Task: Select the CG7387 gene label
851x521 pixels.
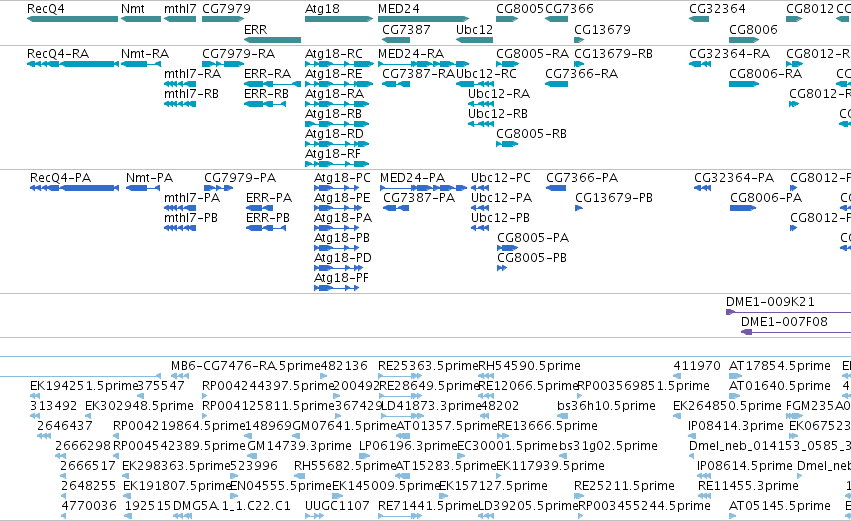Action: coord(407,29)
